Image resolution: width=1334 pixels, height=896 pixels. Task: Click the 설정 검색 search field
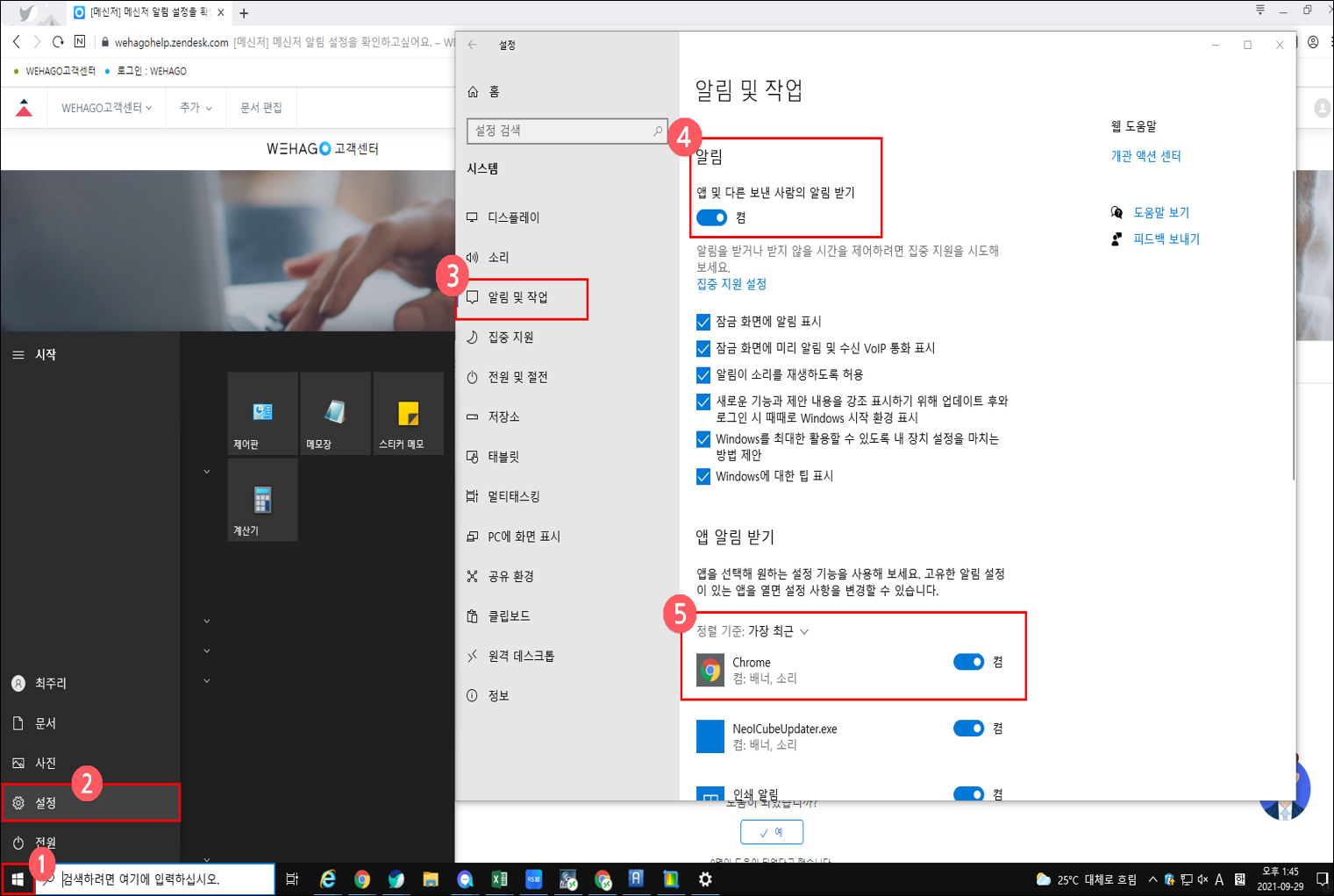[x=561, y=131]
